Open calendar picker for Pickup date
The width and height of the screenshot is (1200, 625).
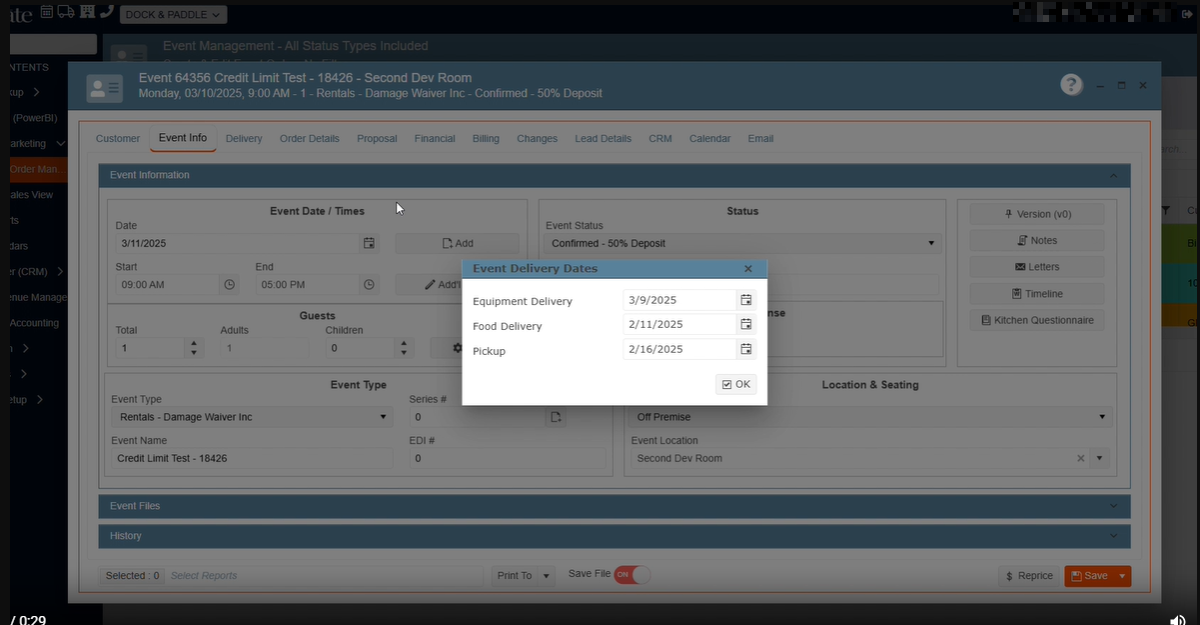click(x=746, y=349)
